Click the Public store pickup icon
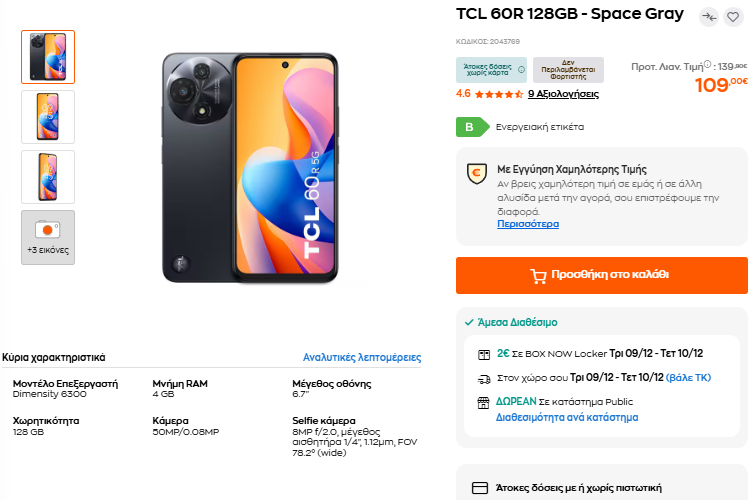The height and width of the screenshot is (500, 750). [x=484, y=402]
